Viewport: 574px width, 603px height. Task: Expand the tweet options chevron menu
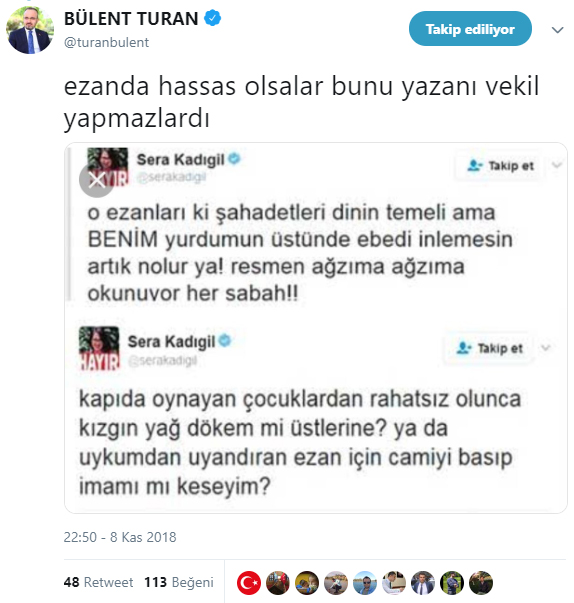(557, 30)
